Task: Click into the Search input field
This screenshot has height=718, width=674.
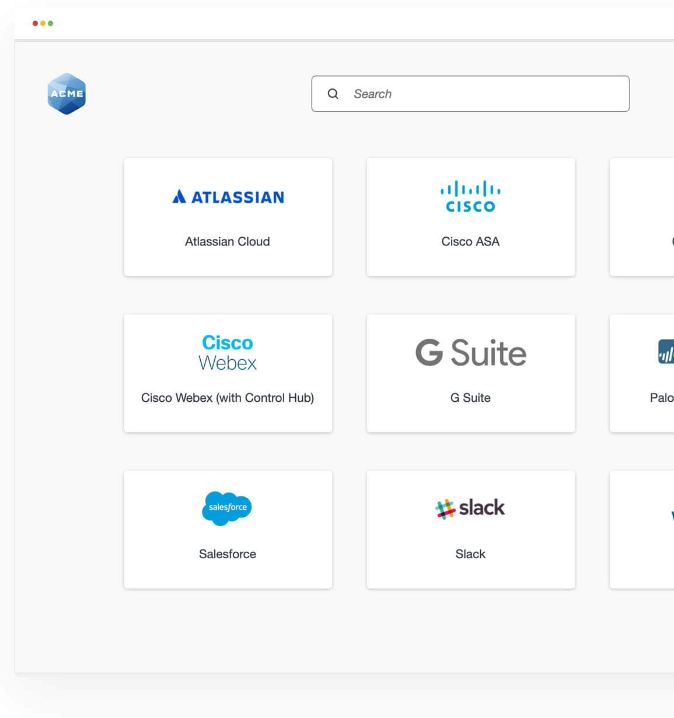Action: [x=470, y=94]
